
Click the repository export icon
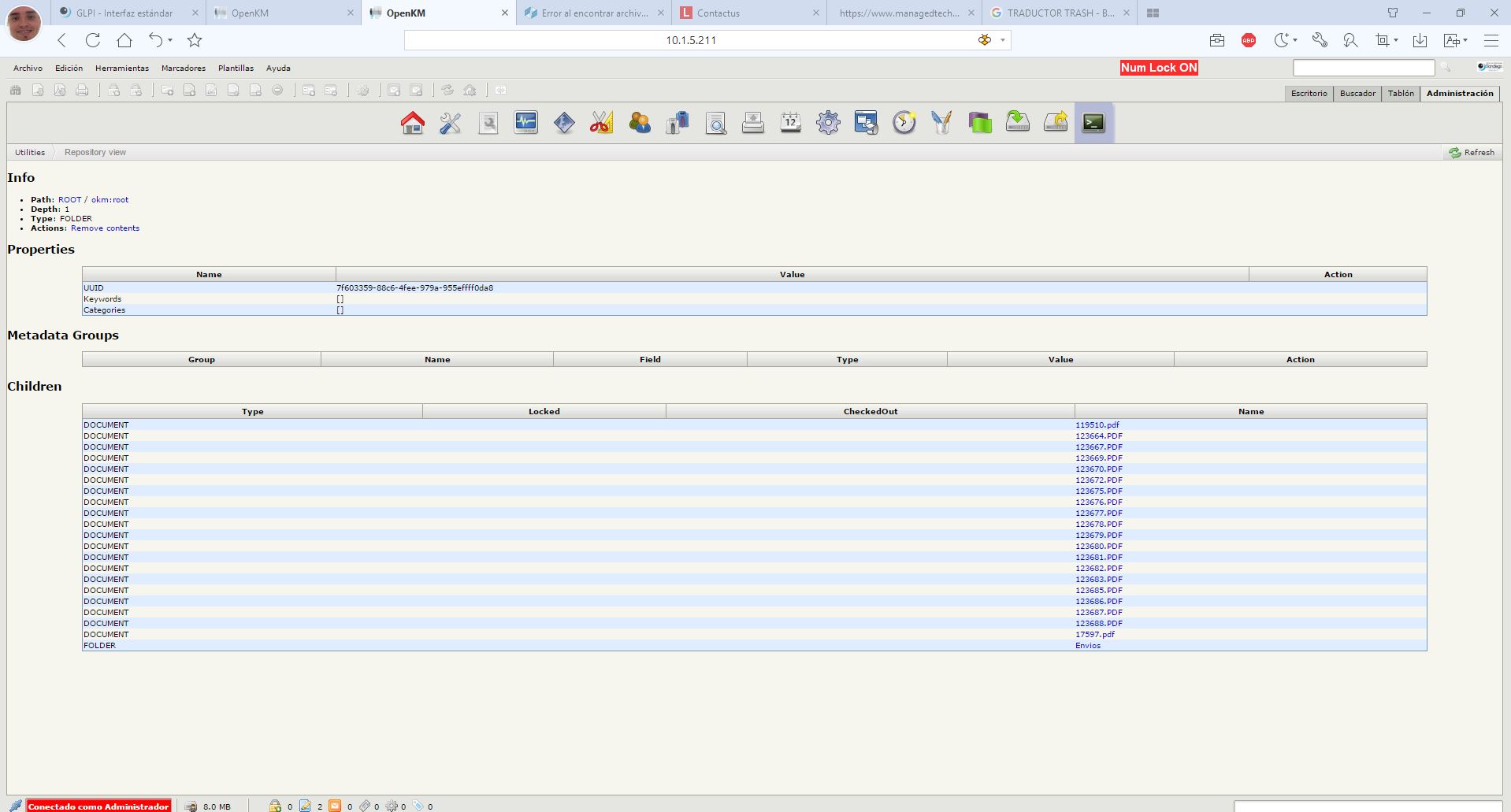coord(1055,122)
